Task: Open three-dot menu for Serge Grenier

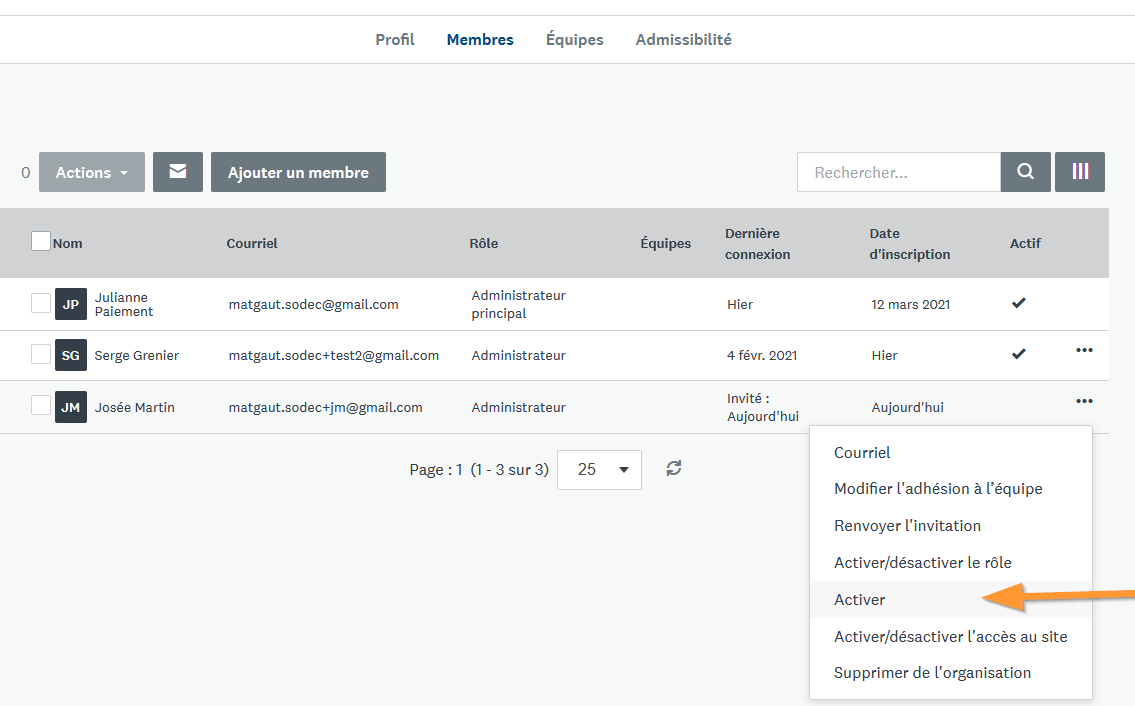Action: click(1084, 351)
